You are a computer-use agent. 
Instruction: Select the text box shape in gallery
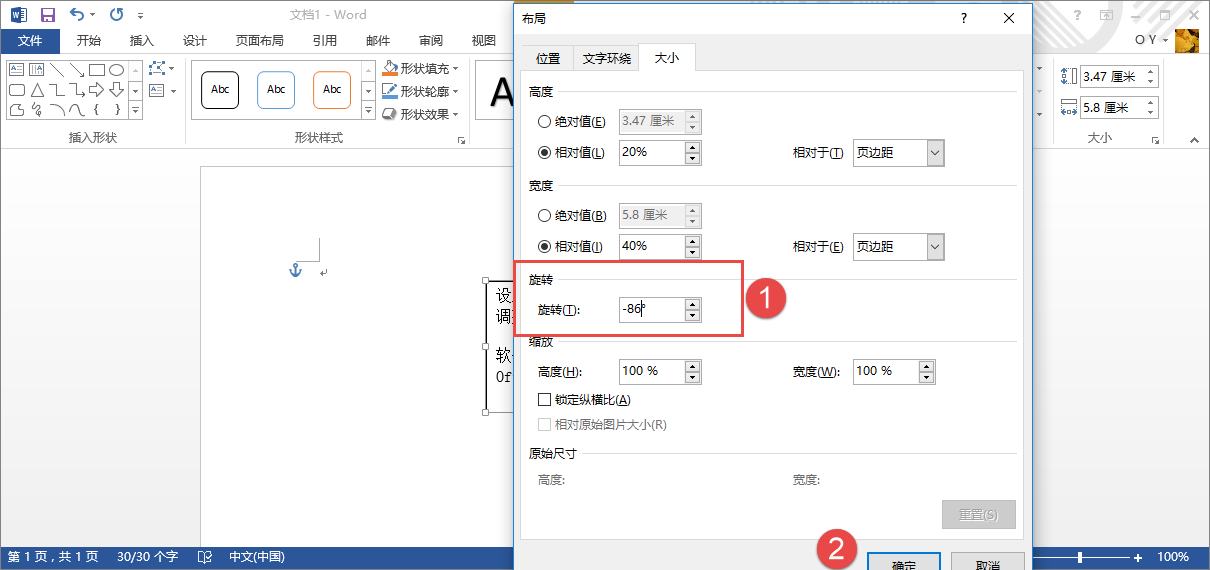click(17, 70)
